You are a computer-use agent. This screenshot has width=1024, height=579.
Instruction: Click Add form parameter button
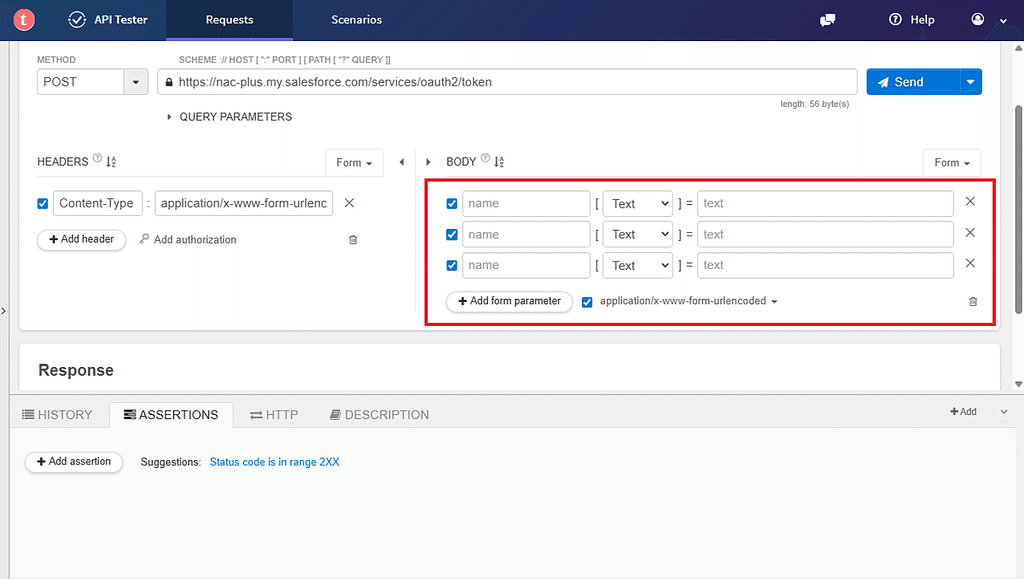tap(509, 301)
